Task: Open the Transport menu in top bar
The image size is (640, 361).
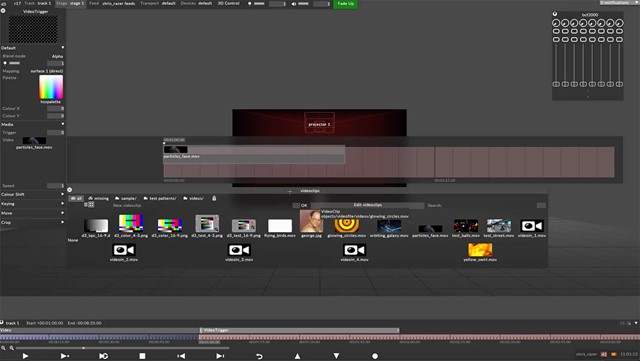Action: [x=158, y=3]
